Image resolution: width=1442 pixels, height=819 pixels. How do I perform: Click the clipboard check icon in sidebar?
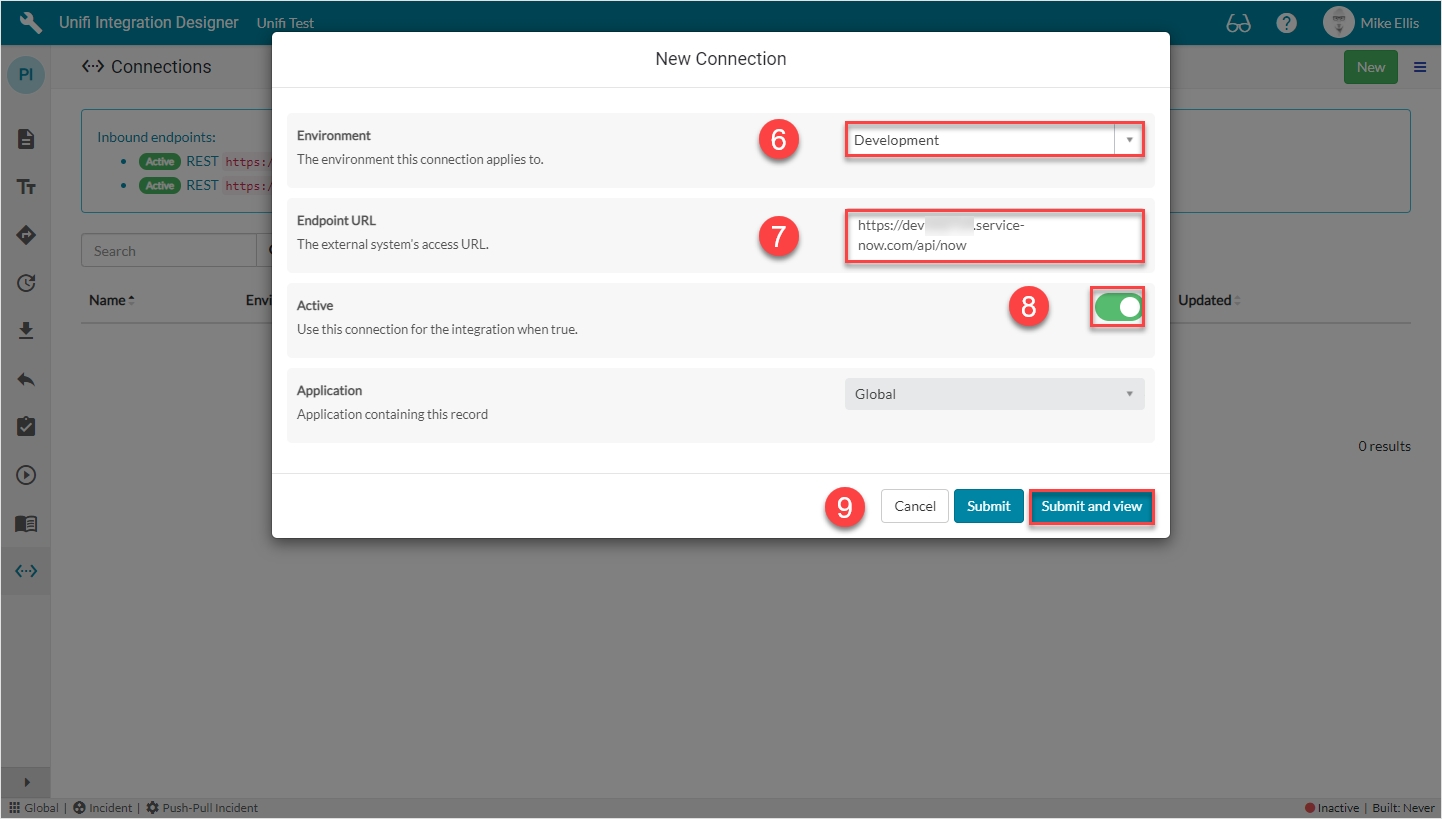click(26, 427)
